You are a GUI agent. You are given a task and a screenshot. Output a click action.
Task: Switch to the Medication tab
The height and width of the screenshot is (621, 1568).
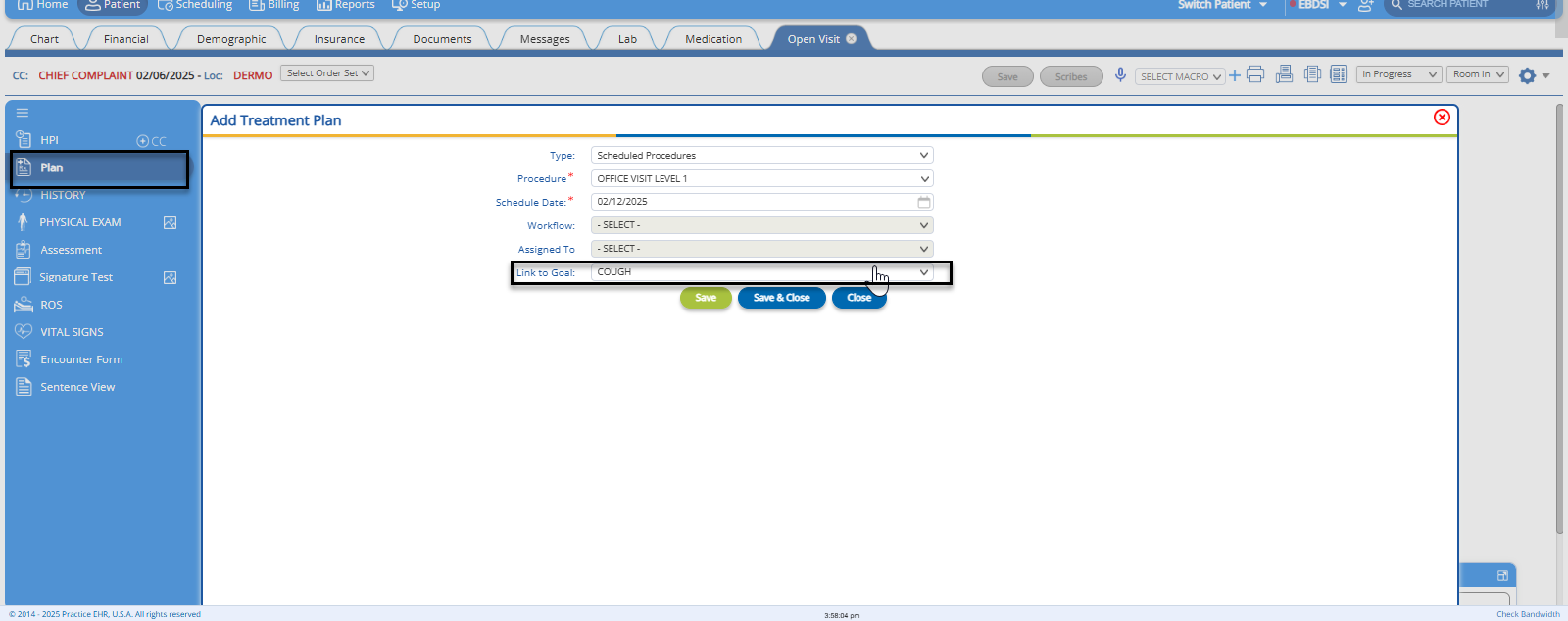pyautogui.click(x=713, y=39)
